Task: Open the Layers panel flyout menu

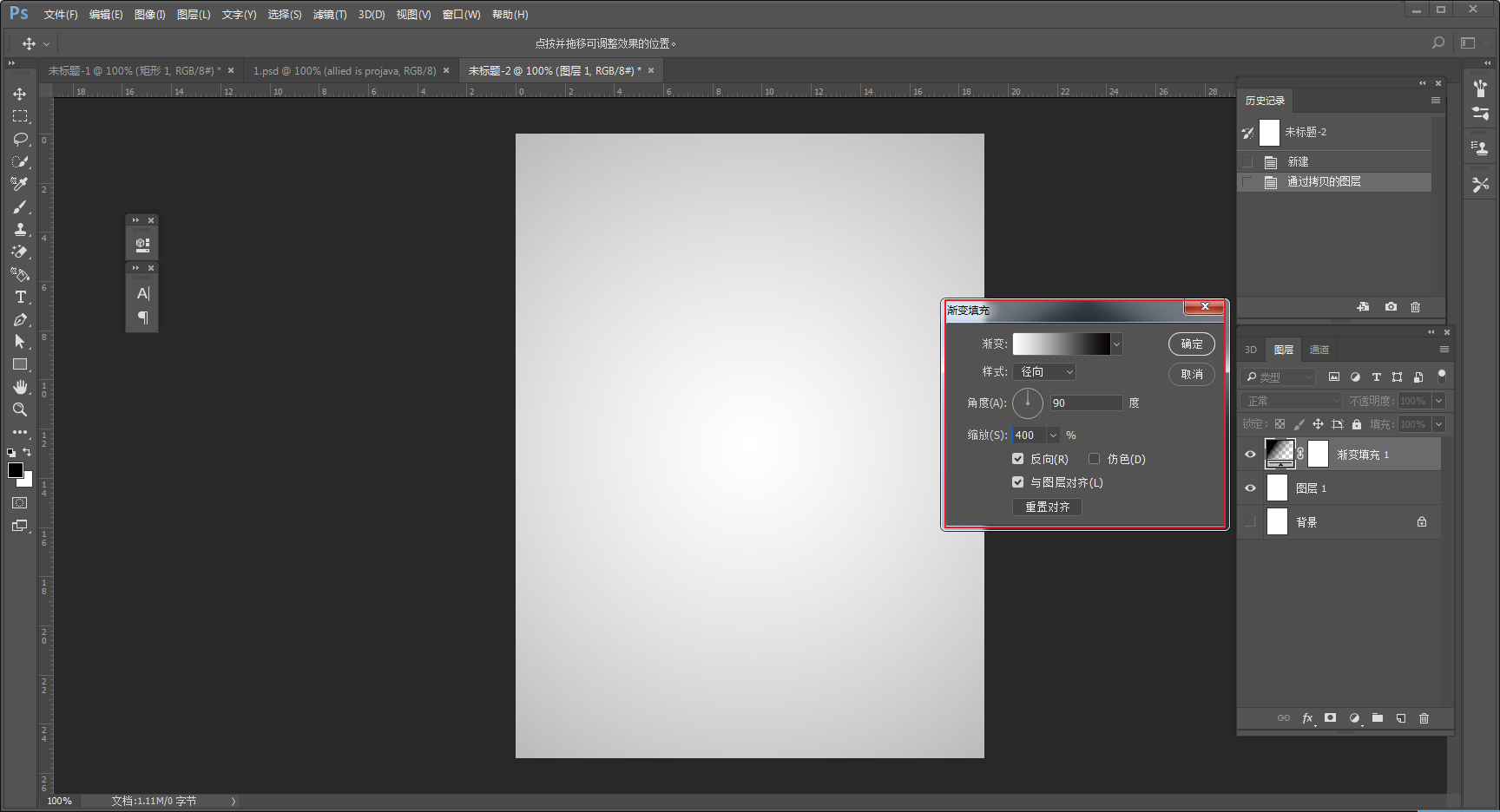Action: click(1444, 350)
